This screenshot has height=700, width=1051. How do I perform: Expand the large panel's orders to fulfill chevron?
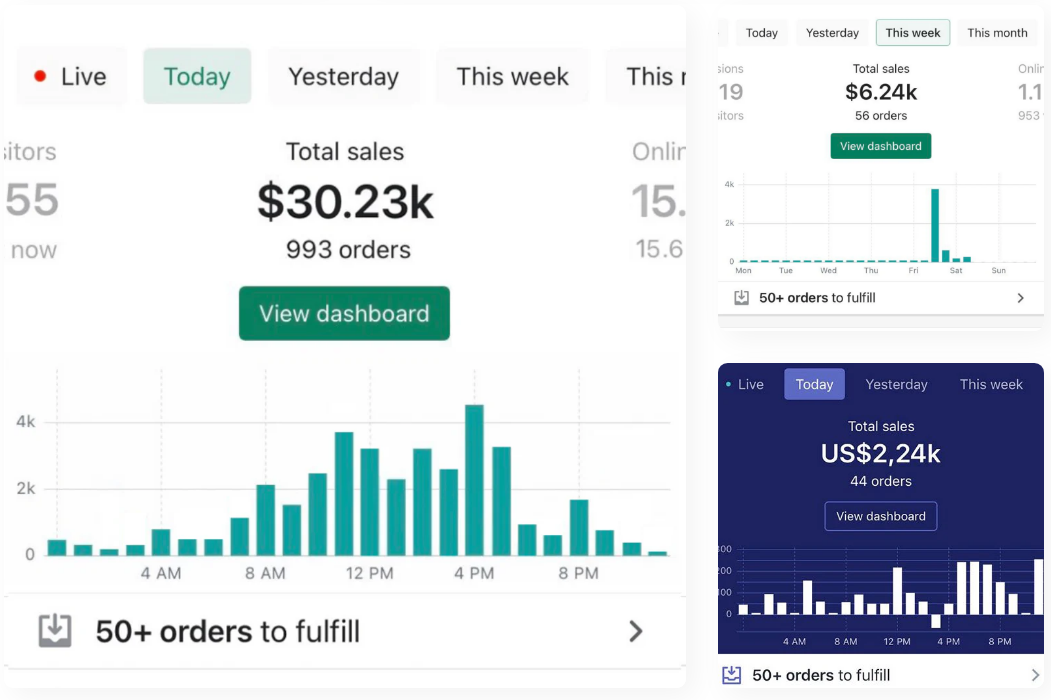[x=635, y=631]
